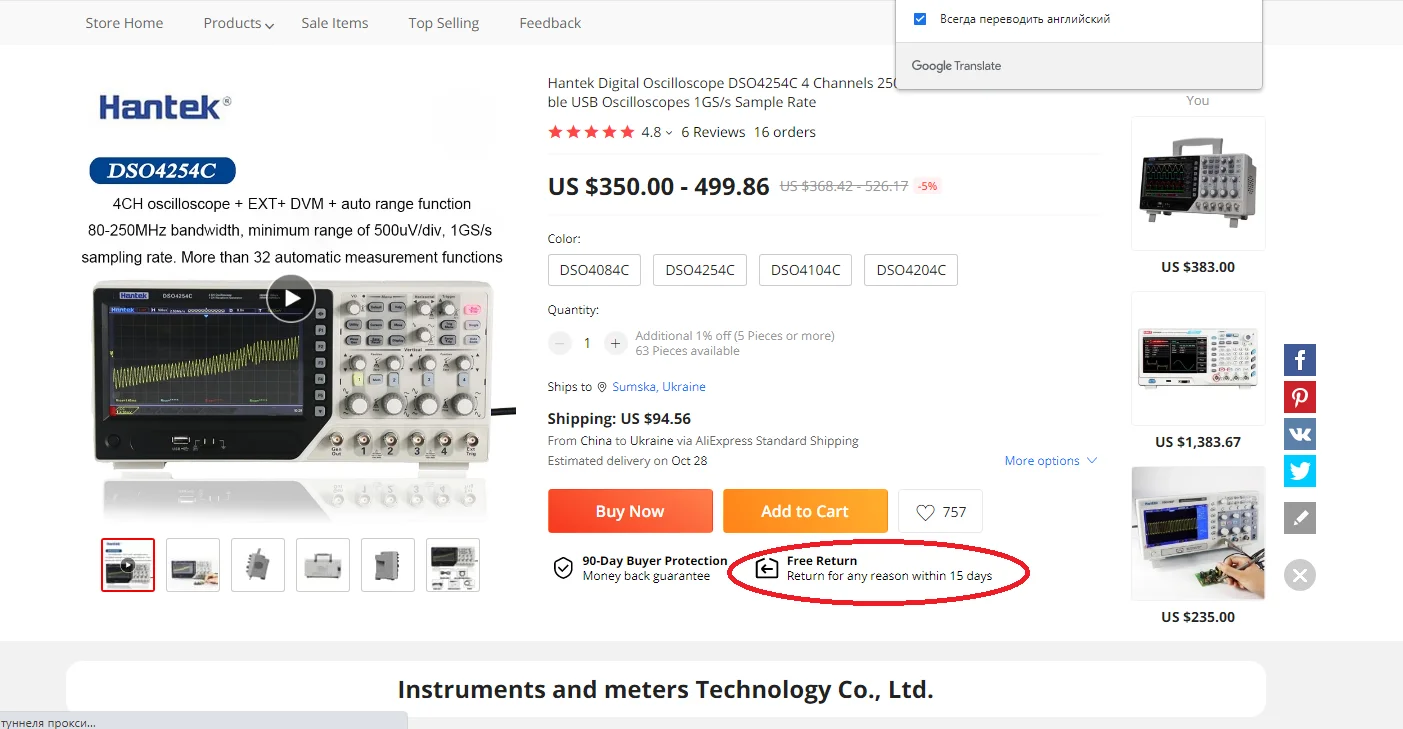Expand More options for shipping
Image resolution: width=1403 pixels, height=729 pixels.
[1050, 461]
